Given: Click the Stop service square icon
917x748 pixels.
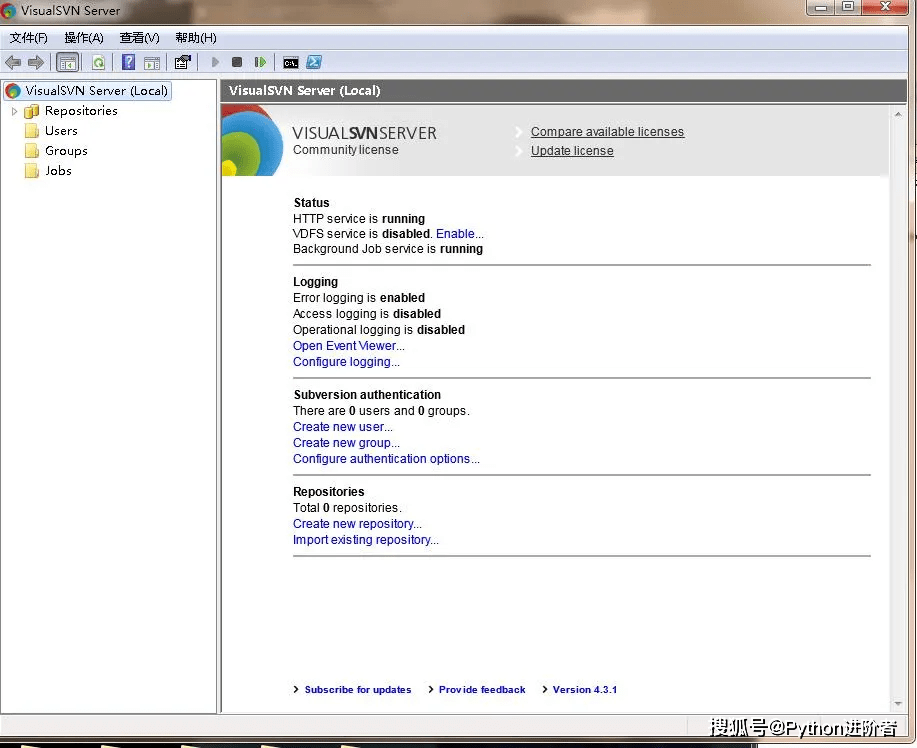Looking at the screenshot, I should [x=237, y=62].
